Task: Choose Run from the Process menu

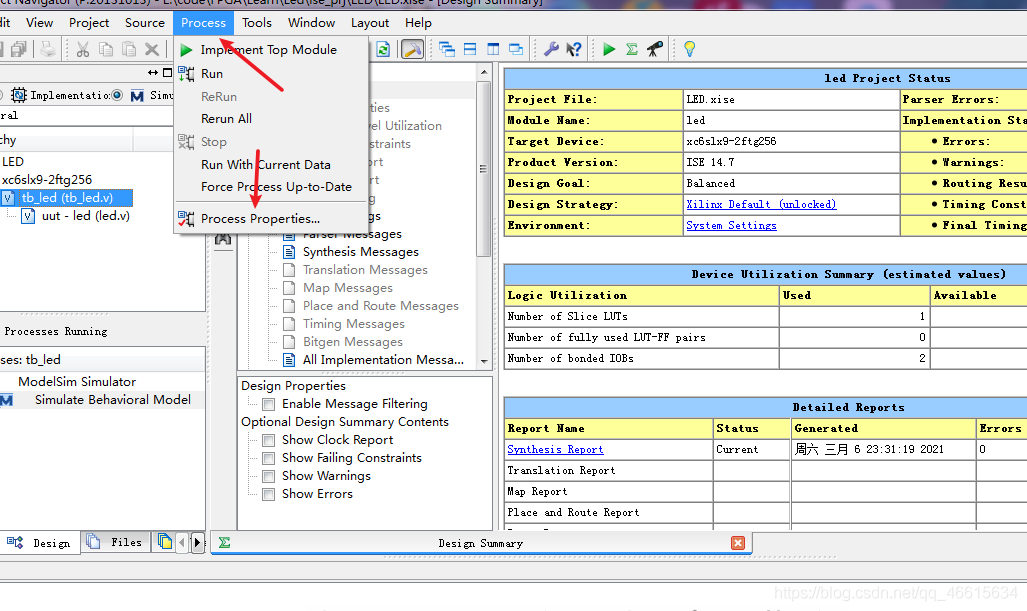Action: point(271,73)
